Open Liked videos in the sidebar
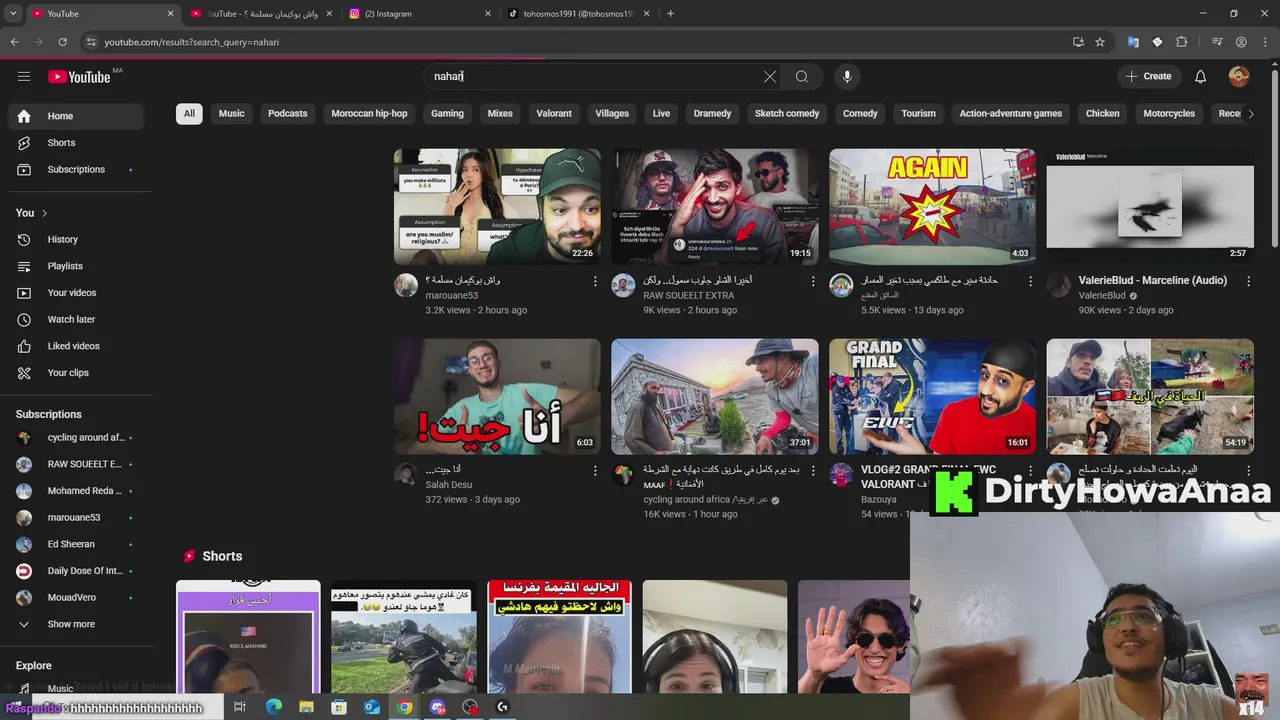The image size is (1280, 720). click(76, 346)
